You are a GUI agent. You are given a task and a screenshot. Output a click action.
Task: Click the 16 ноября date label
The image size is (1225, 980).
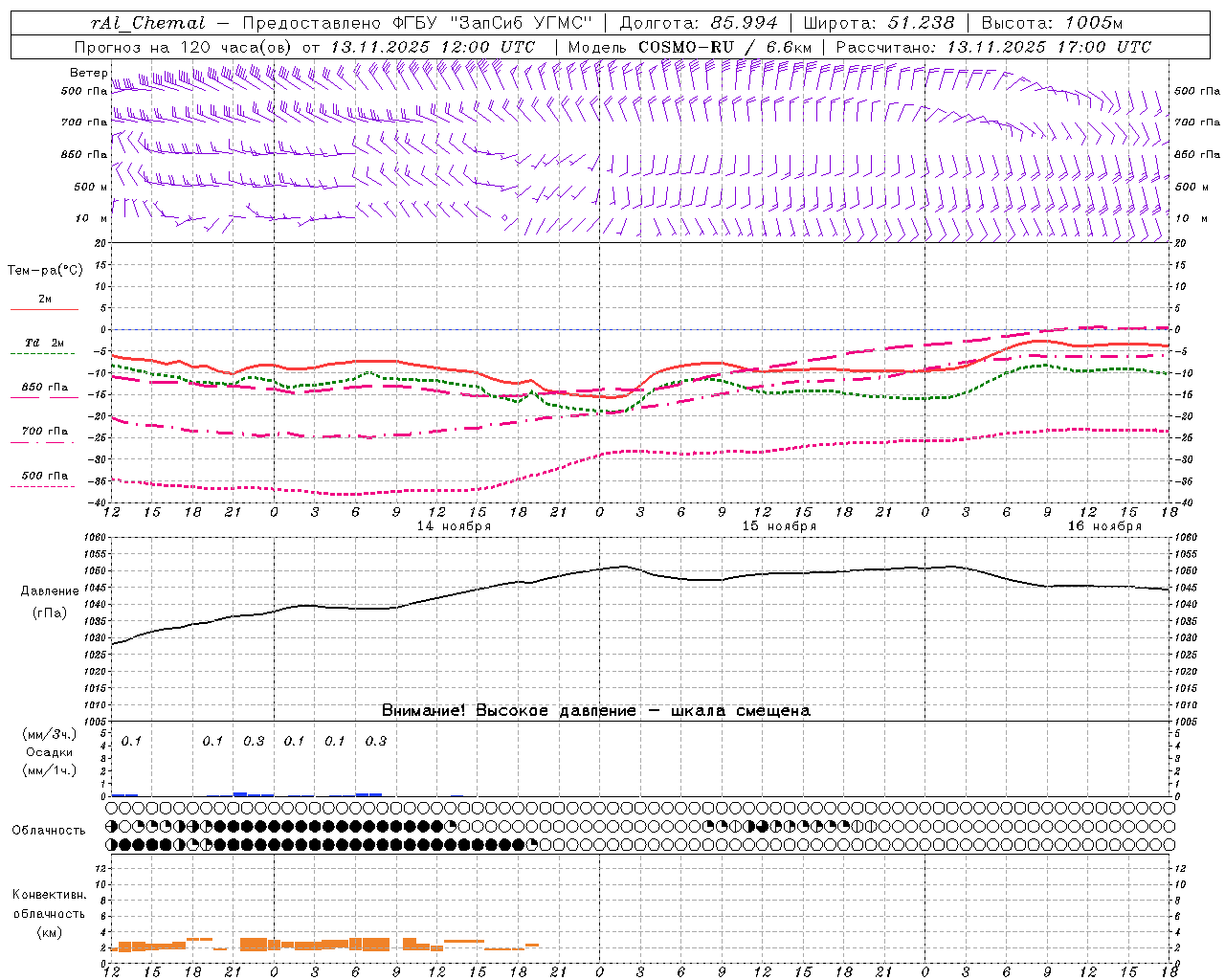point(1104,525)
